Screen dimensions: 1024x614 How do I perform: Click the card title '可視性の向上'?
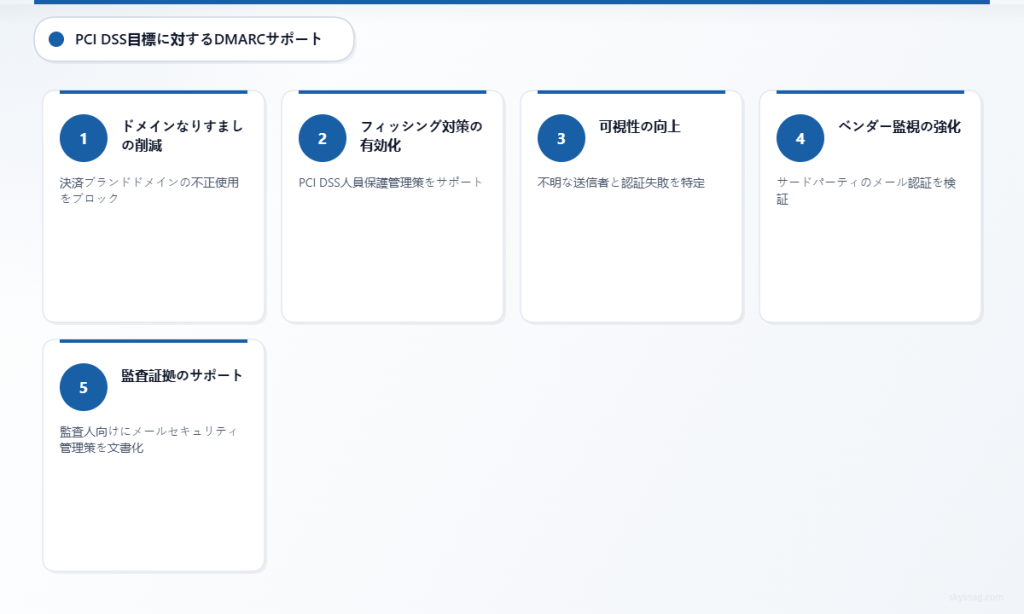(x=640, y=127)
